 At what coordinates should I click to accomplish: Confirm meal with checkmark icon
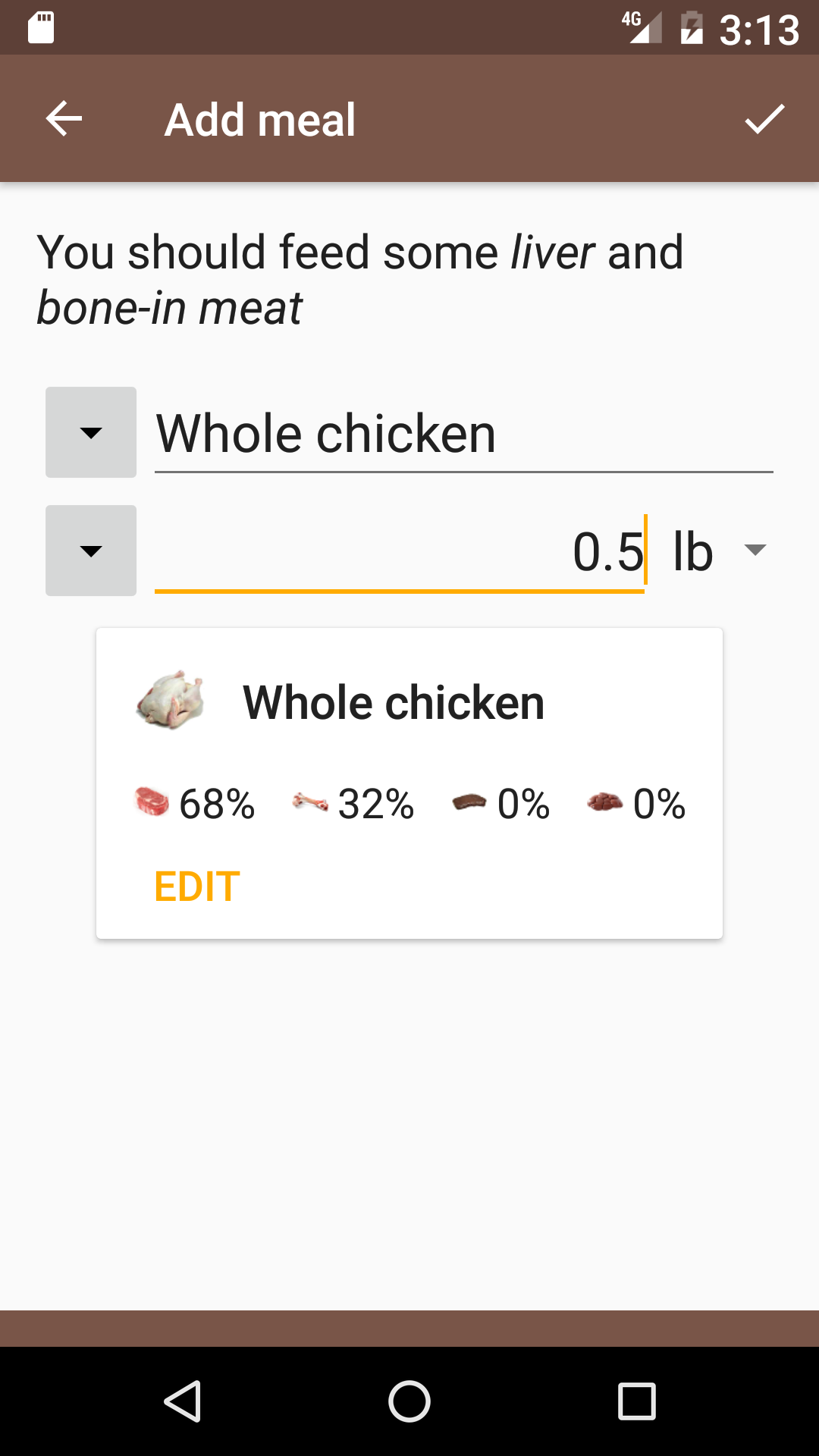click(764, 119)
